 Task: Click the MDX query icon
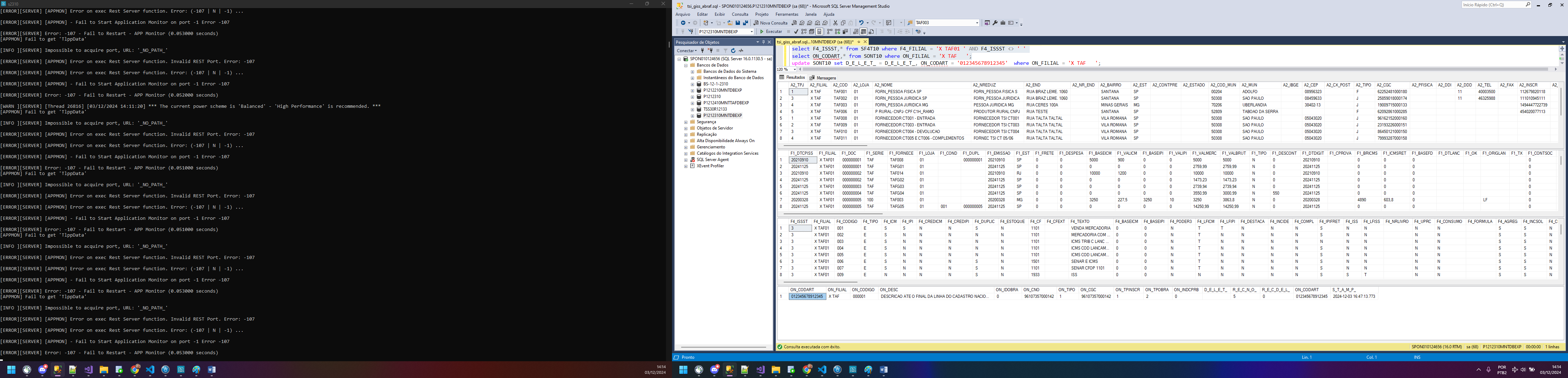coord(801,23)
